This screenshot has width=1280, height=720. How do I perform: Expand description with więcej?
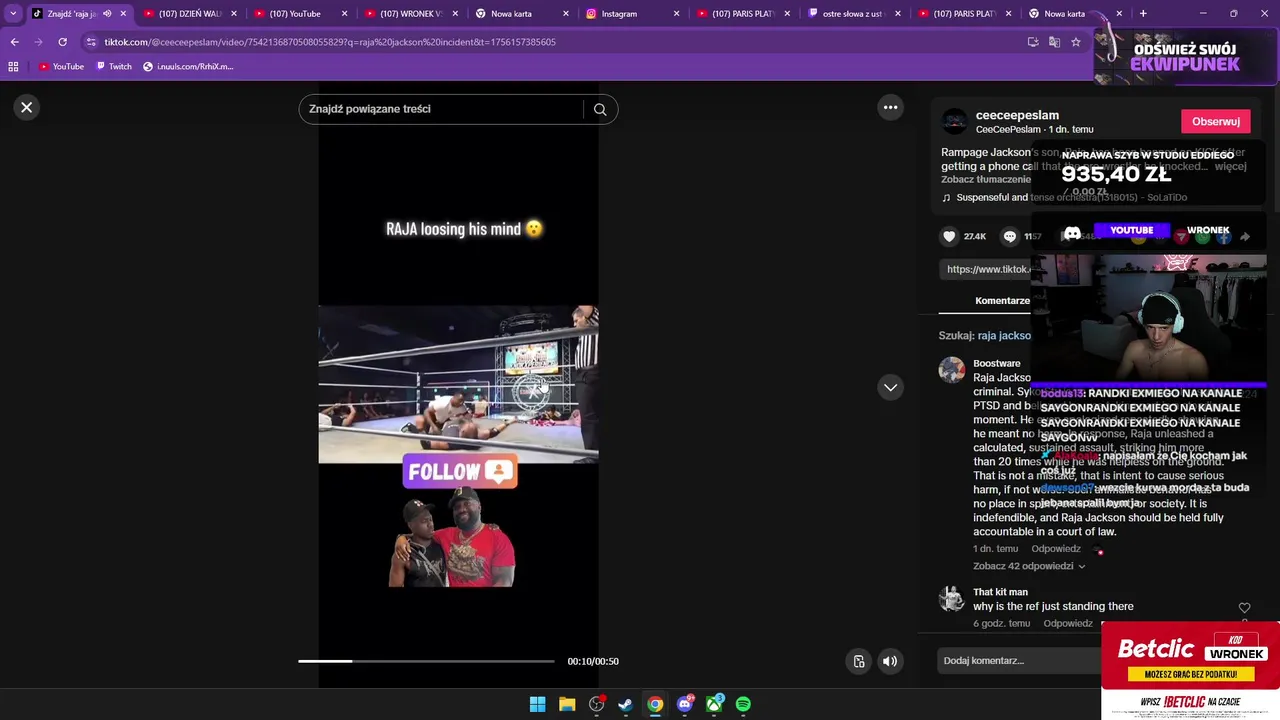(x=1230, y=166)
